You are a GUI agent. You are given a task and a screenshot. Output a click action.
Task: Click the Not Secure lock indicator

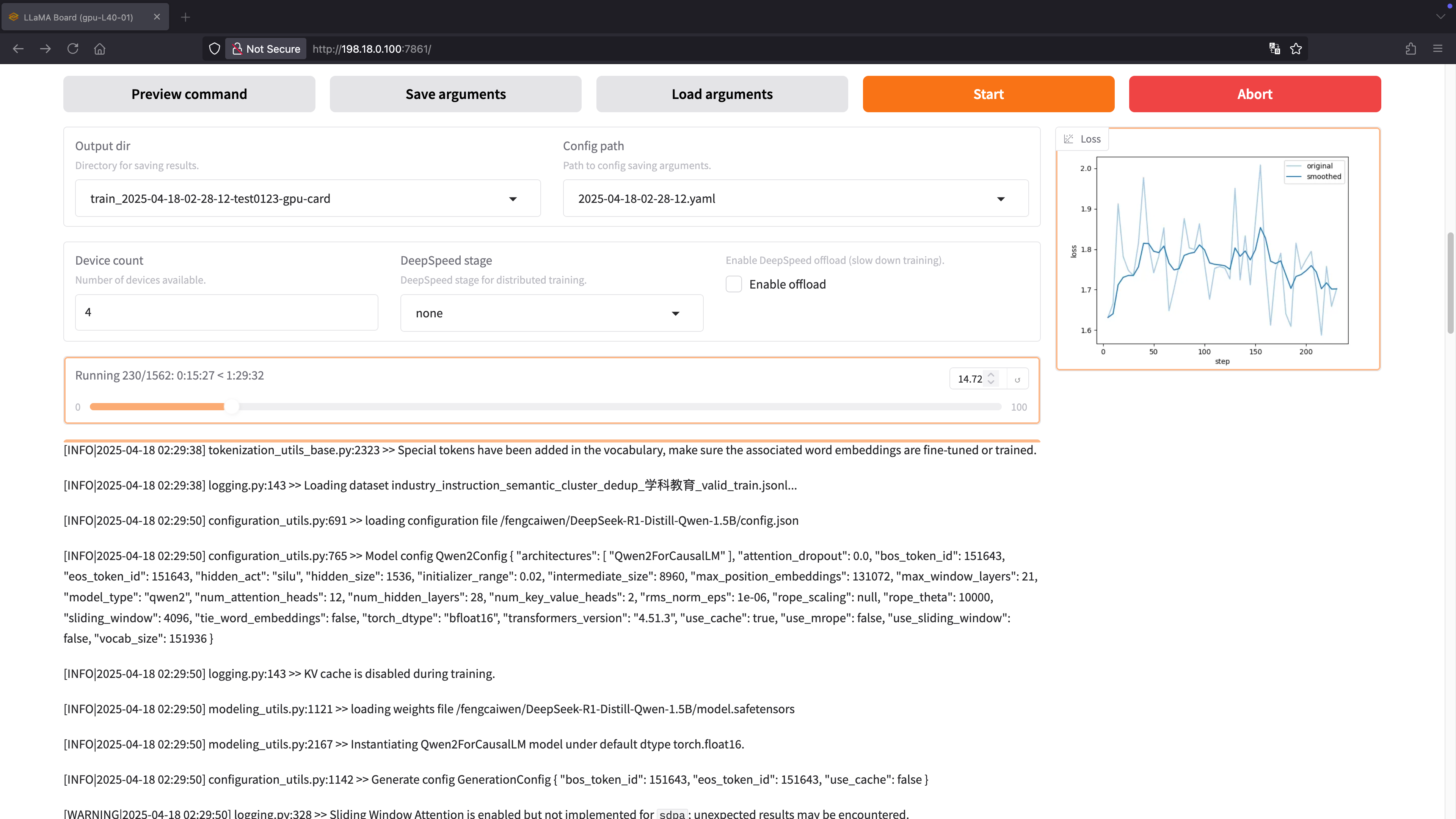point(266,49)
